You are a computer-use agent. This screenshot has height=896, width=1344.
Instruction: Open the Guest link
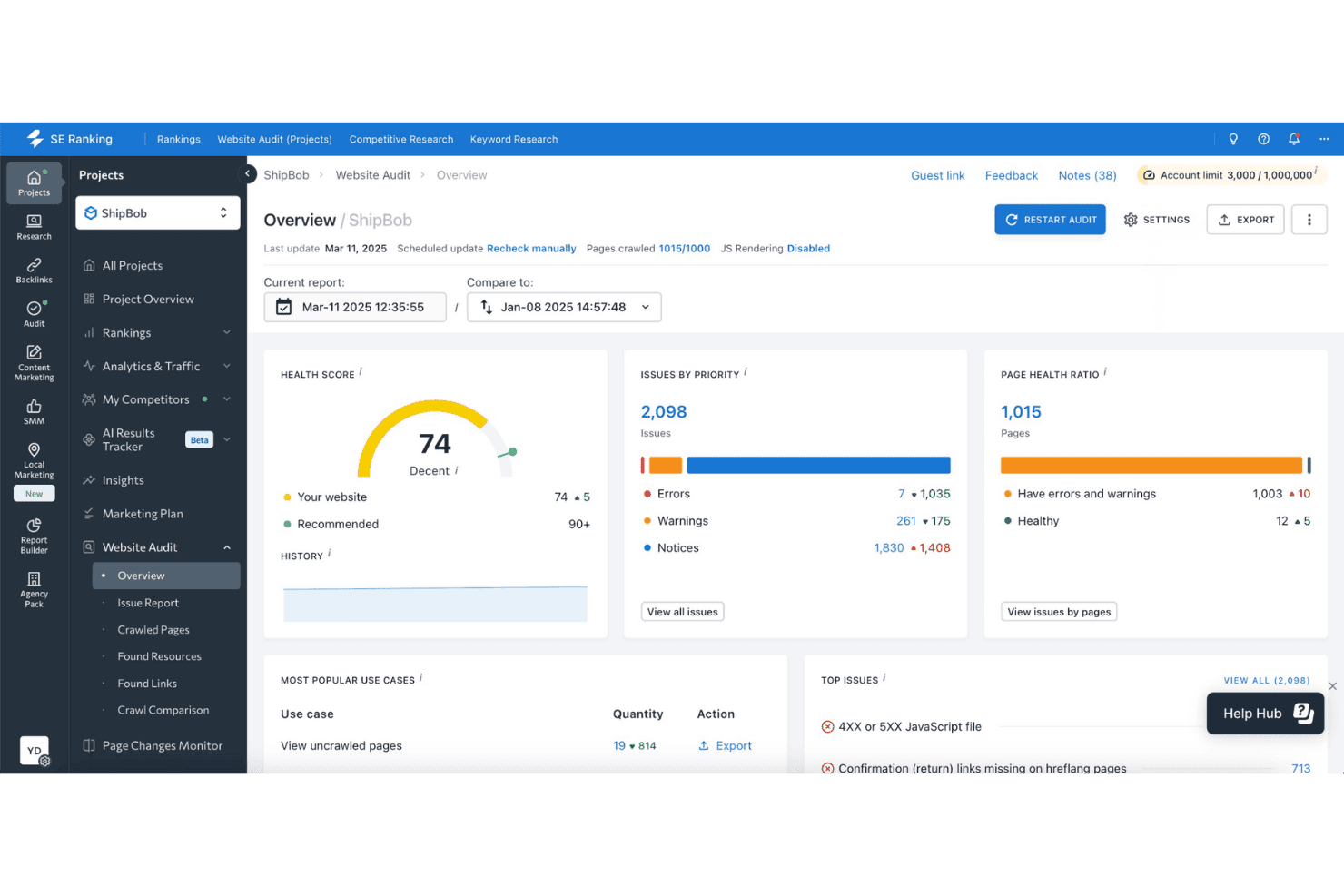coord(937,175)
